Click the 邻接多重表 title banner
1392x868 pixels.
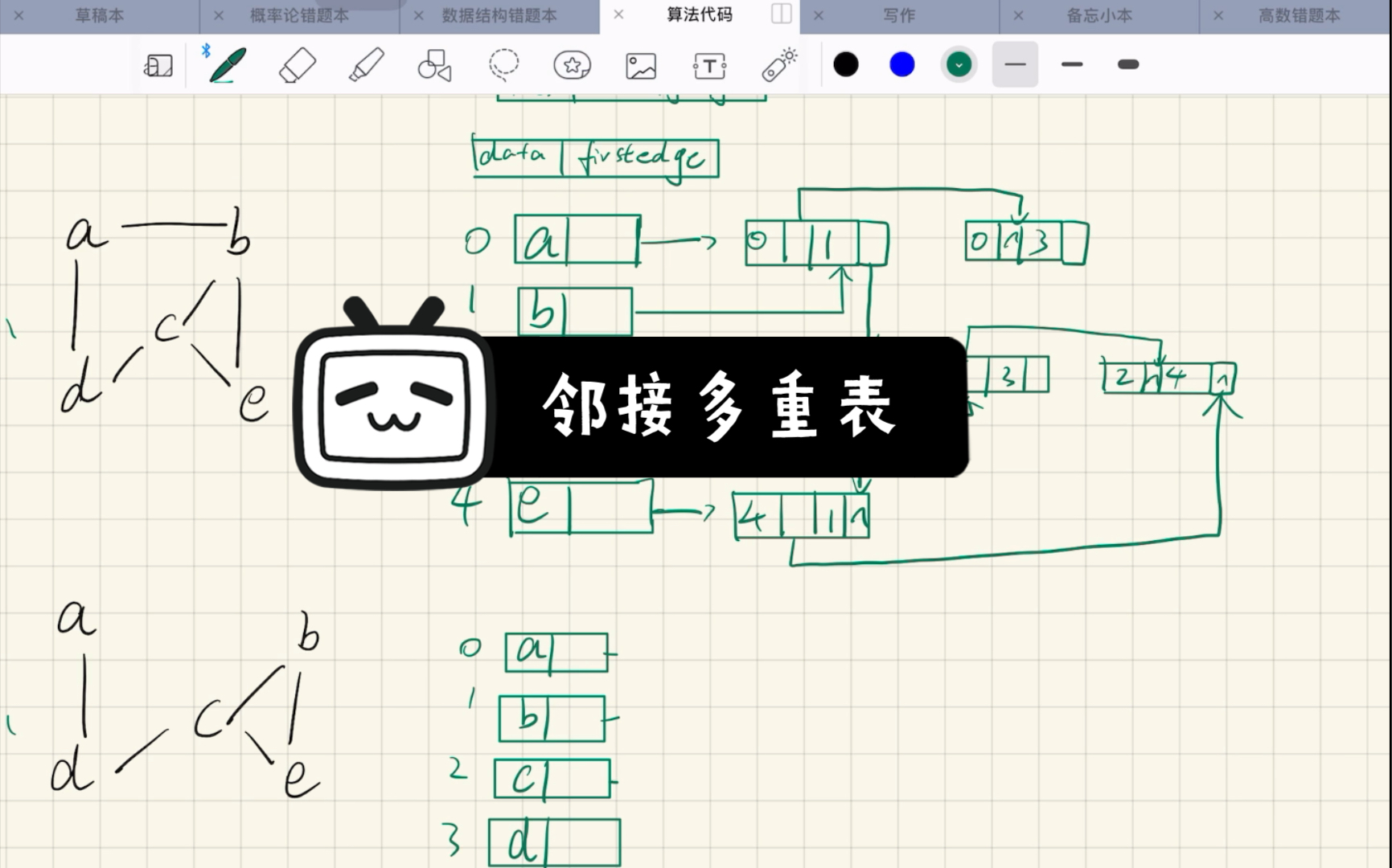720,407
